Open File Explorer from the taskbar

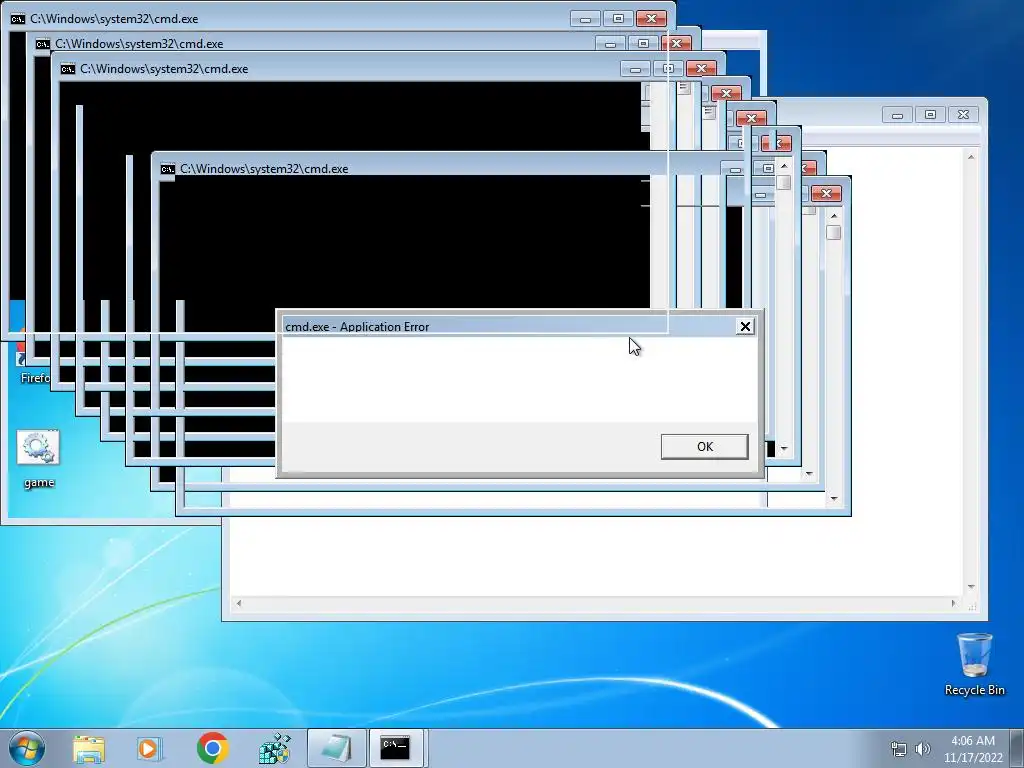point(89,748)
